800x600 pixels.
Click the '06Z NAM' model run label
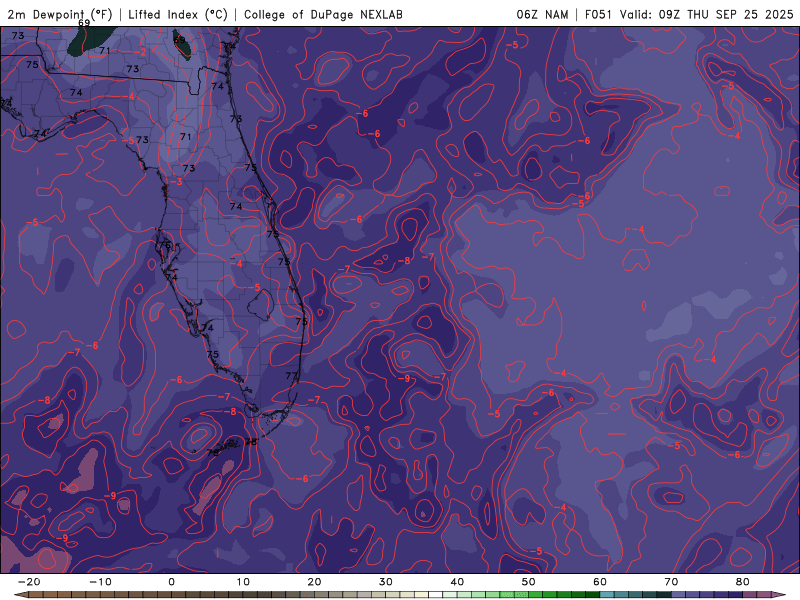(542, 14)
